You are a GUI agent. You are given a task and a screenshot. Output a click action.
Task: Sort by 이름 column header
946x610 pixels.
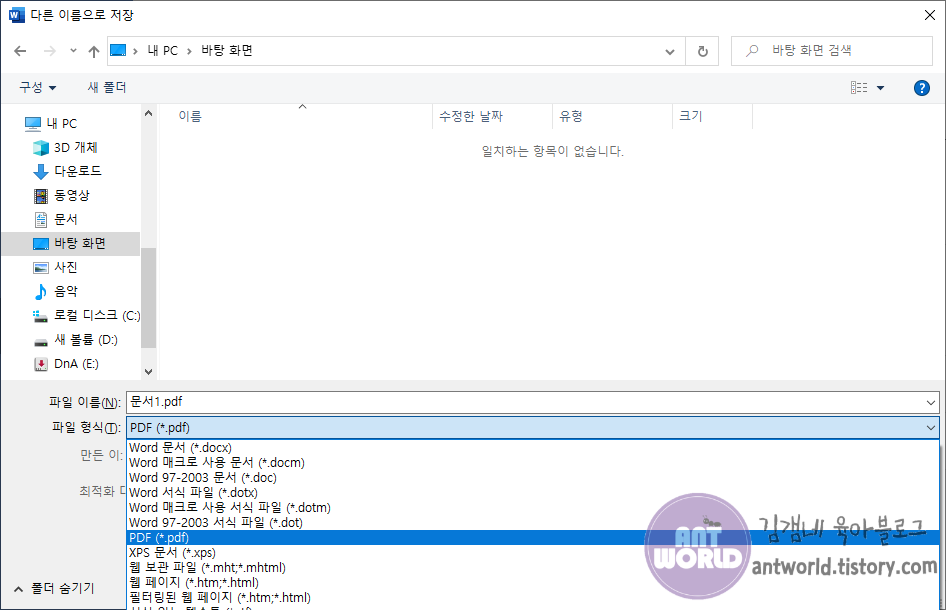[x=295, y=116]
